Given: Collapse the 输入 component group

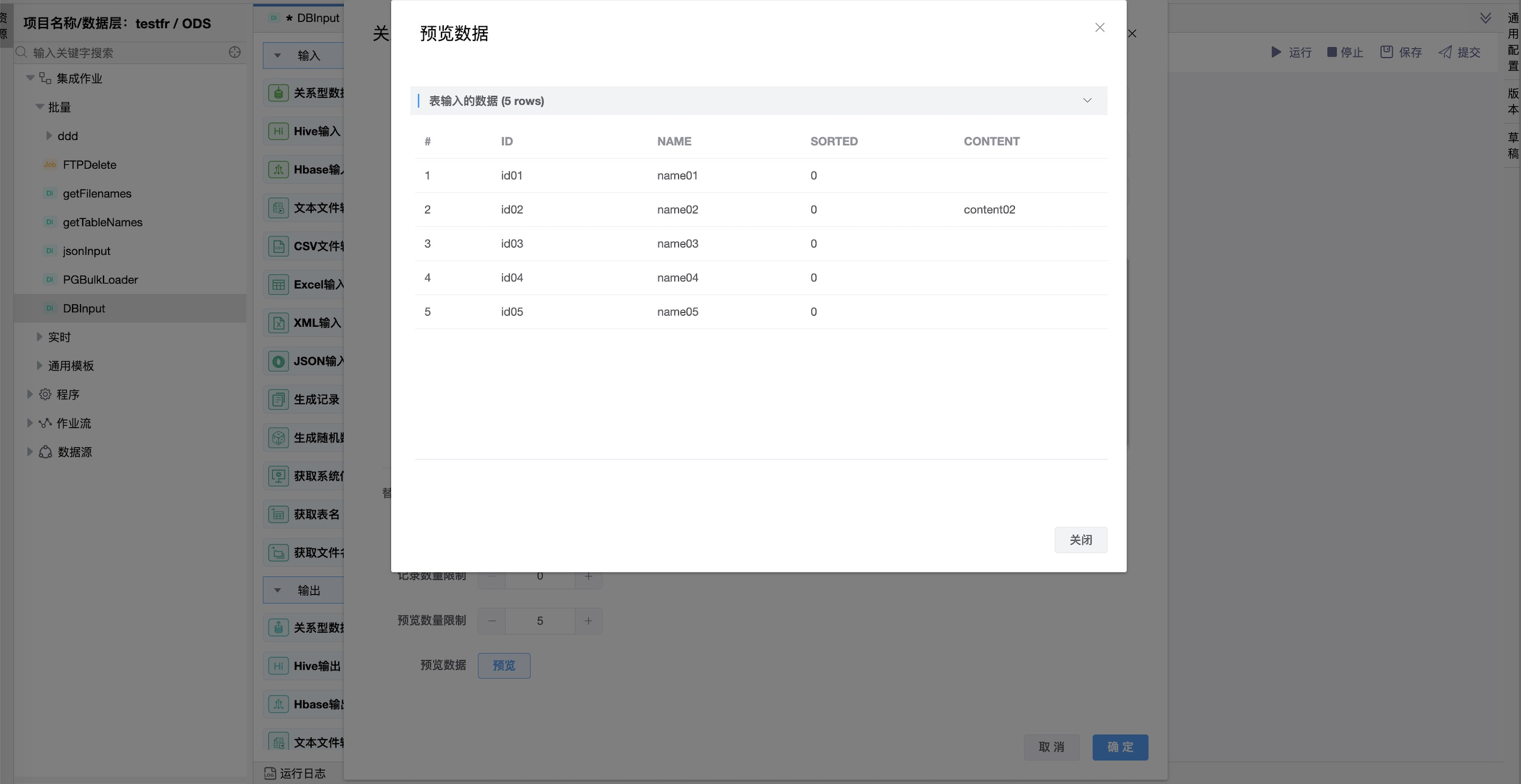Looking at the screenshot, I should point(277,56).
